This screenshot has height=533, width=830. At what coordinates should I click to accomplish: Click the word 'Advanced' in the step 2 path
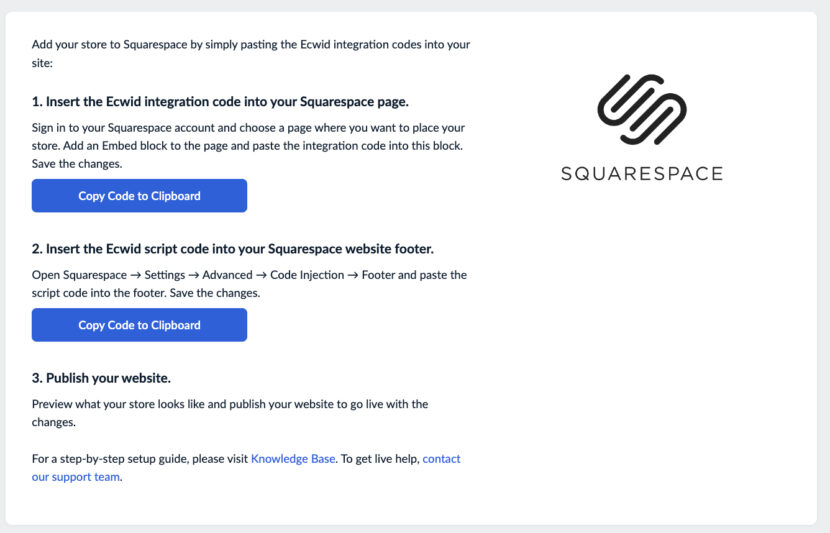(x=227, y=275)
